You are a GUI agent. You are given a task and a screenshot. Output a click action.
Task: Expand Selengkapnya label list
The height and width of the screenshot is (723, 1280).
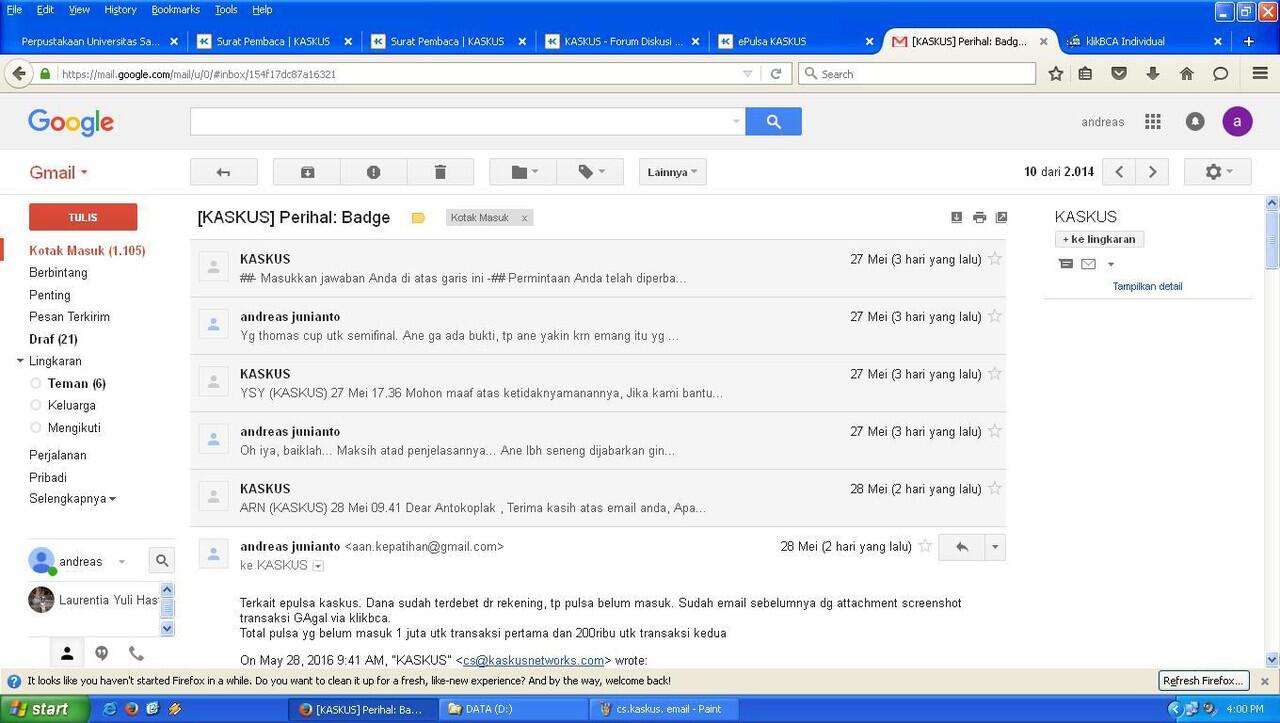(72, 498)
